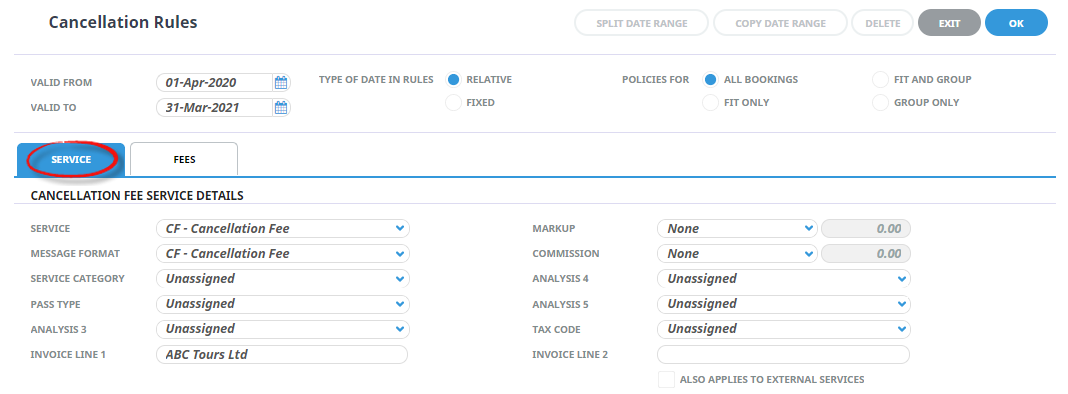Open the Valid To calendar picker
Screen dimensions: 1068x394
point(281,108)
